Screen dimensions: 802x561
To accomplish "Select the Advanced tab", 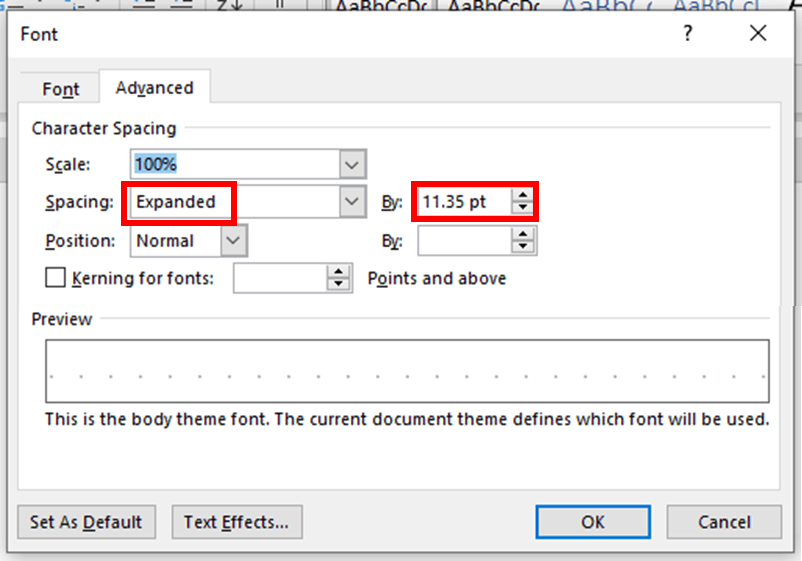I will 154,88.
